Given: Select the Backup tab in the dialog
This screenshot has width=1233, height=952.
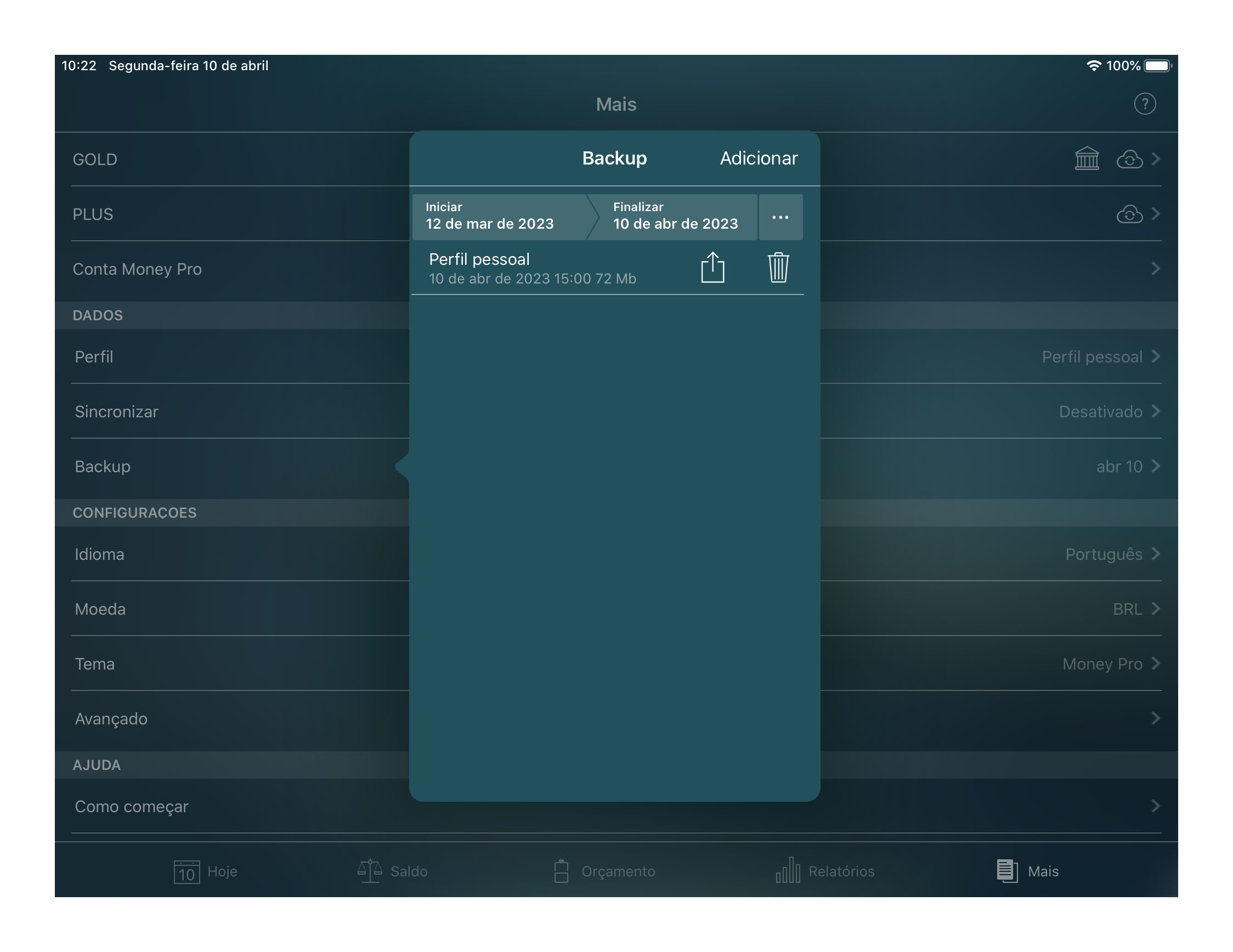Looking at the screenshot, I should click(x=614, y=158).
